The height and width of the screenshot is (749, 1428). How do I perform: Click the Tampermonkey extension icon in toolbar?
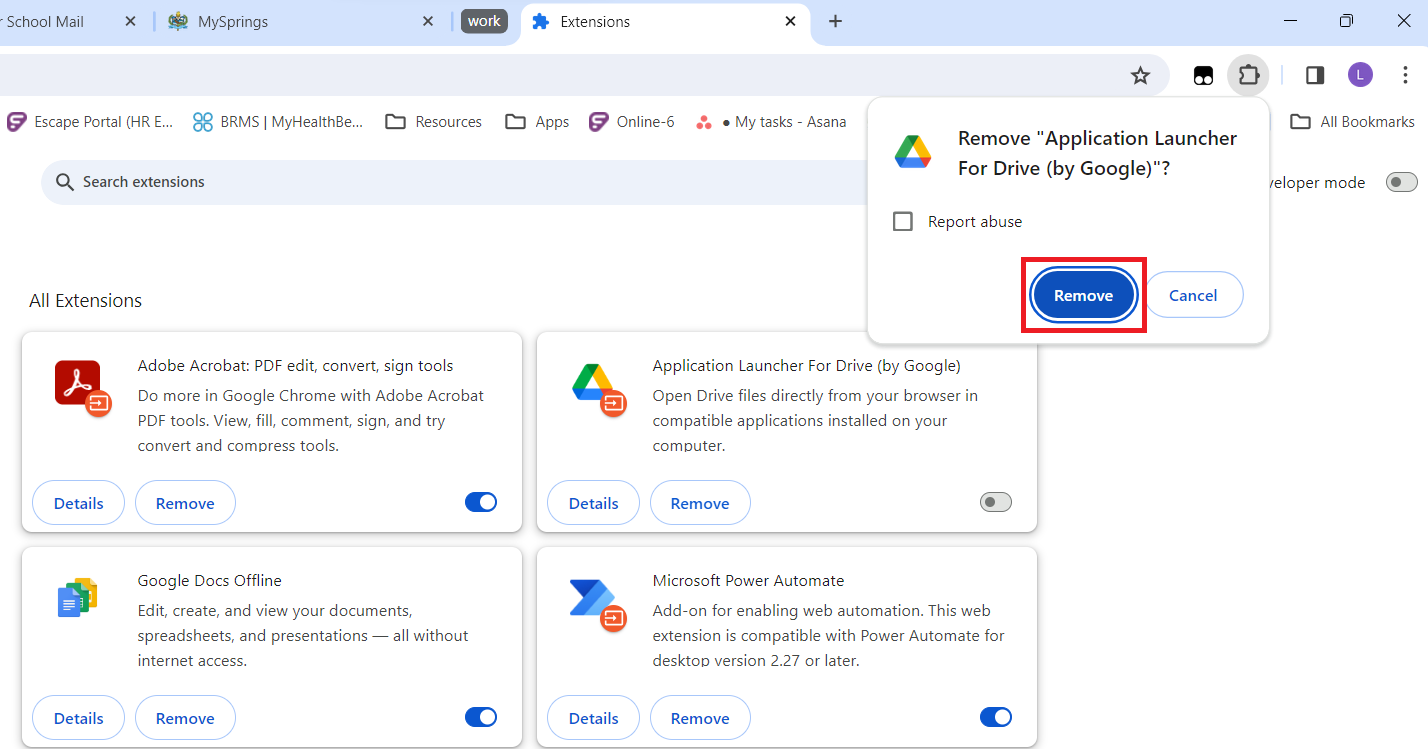click(x=1204, y=75)
